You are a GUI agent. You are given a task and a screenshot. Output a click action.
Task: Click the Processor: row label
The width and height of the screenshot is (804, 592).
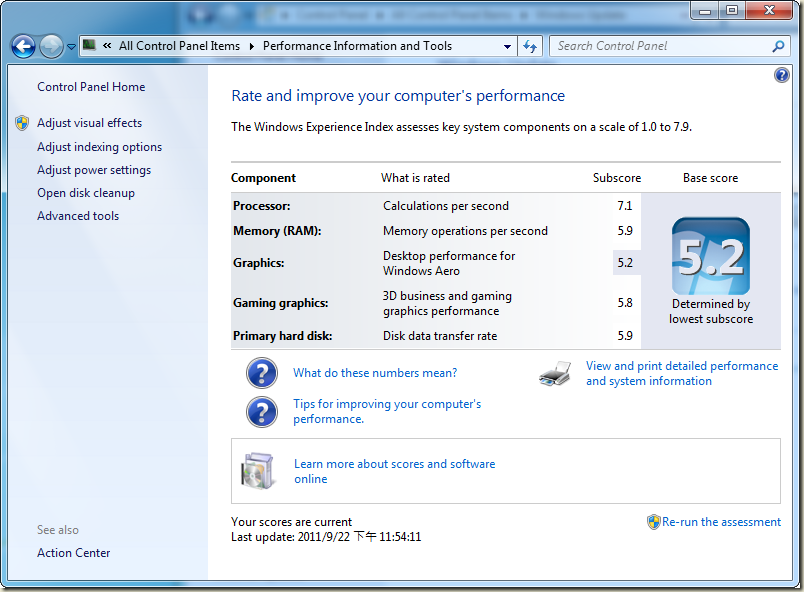pos(262,206)
